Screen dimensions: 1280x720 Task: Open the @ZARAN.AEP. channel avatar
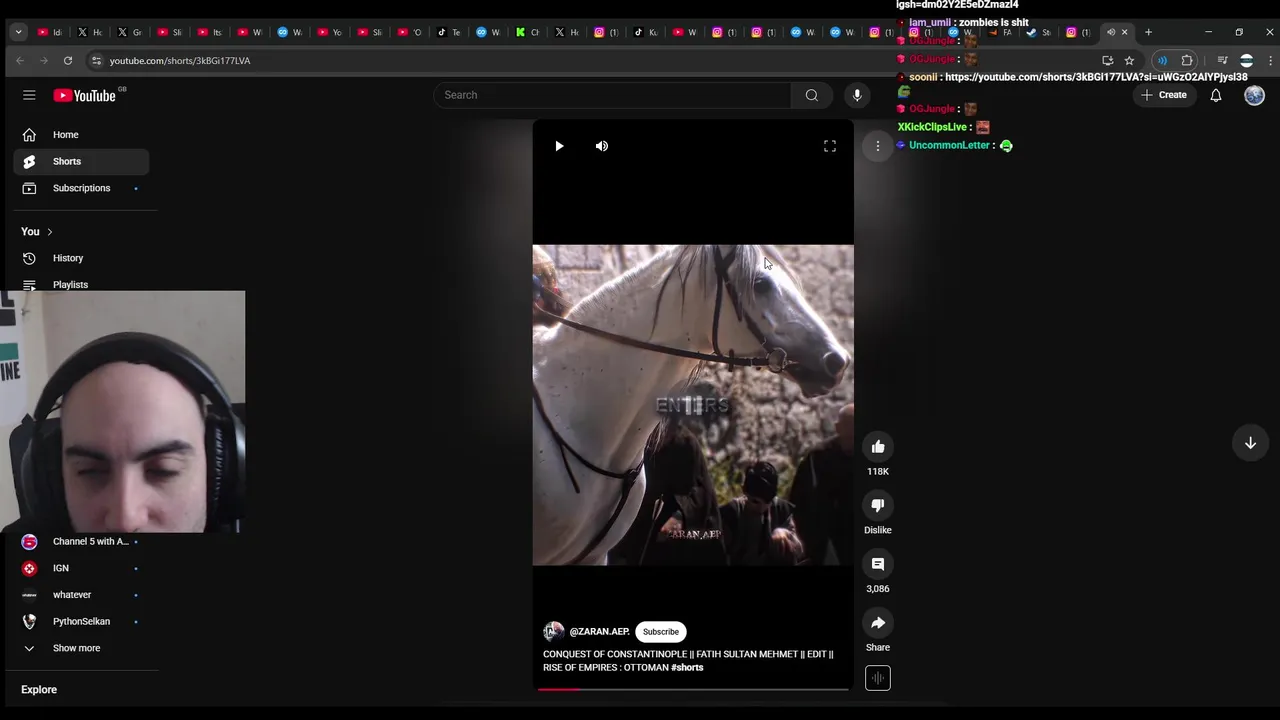point(553,632)
